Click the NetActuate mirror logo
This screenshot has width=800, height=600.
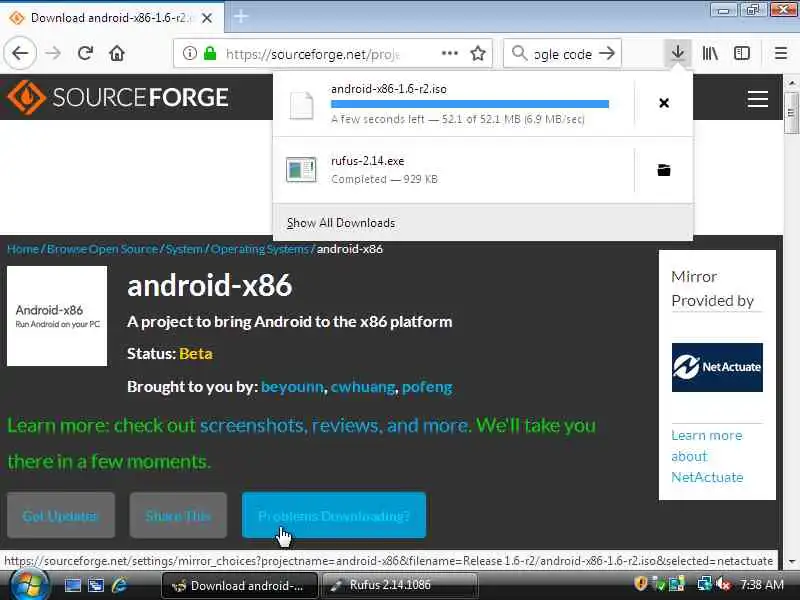point(717,367)
